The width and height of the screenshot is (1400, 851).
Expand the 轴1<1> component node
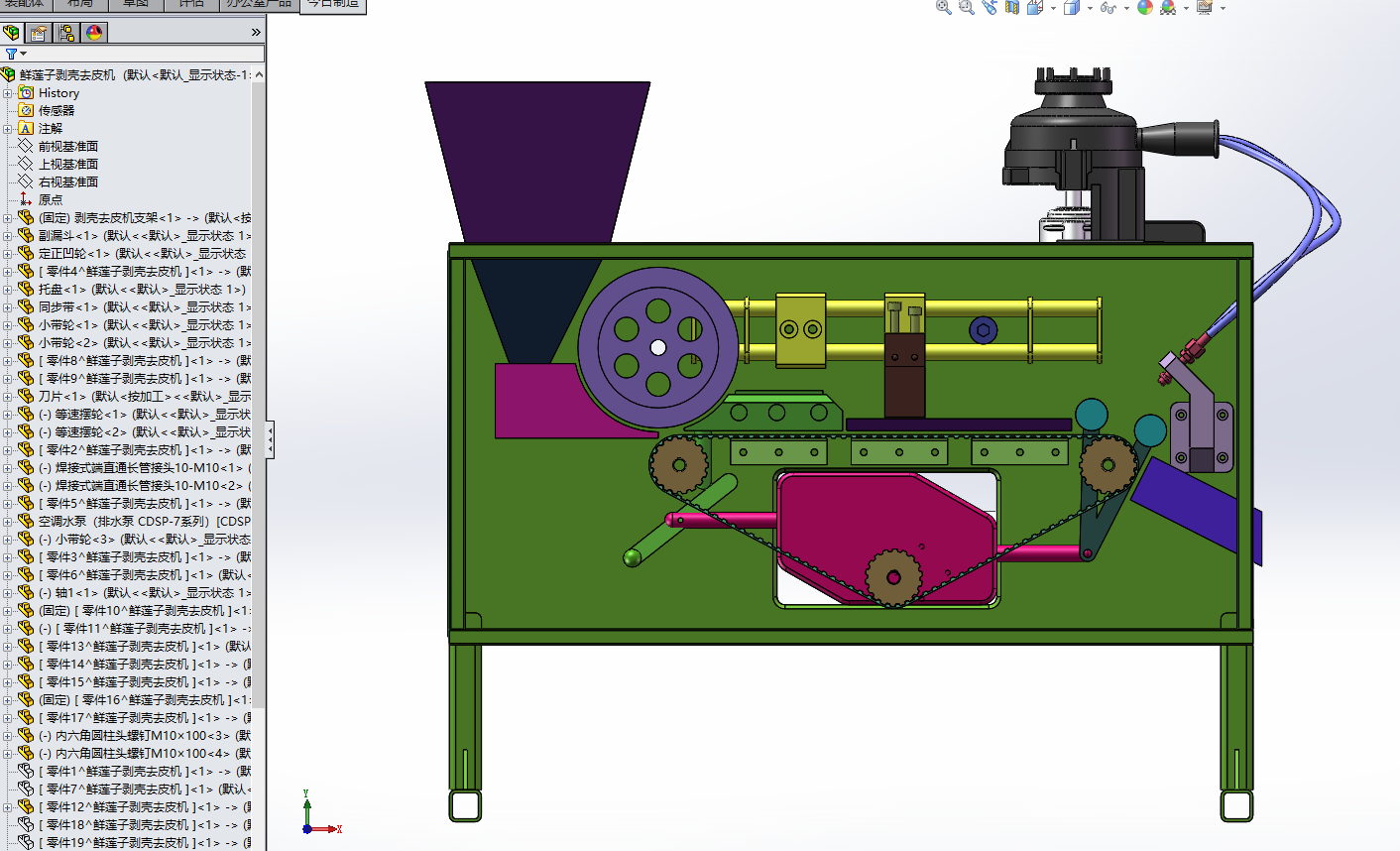pyautogui.click(x=8, y=592)
